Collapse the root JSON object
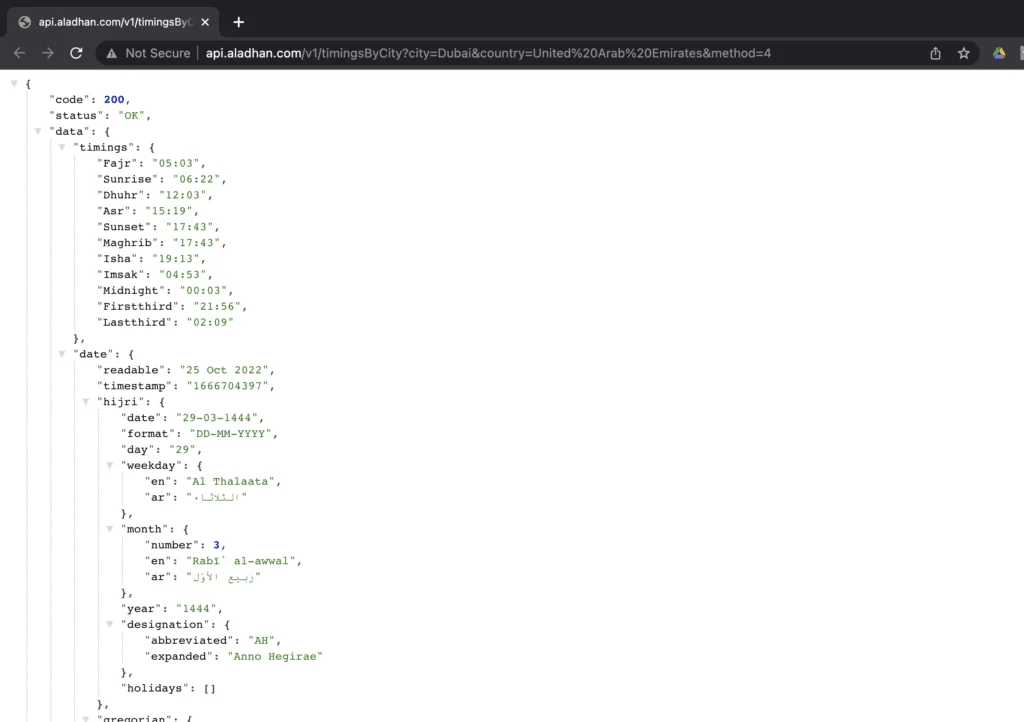 pyautogui.click(x=14, y=84)
